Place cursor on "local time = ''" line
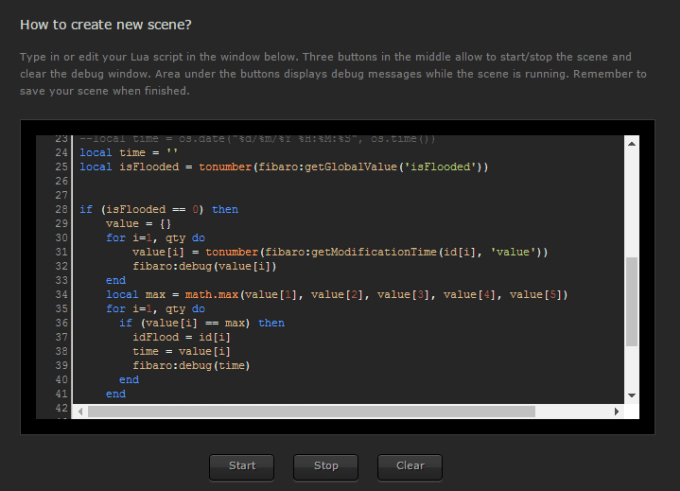Image resolution: width=680 pixels, height=491 pixels. pyautogui.click(x=128, y=153)
